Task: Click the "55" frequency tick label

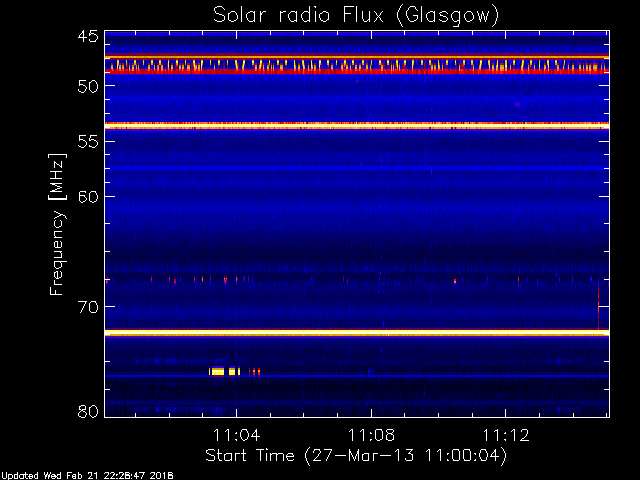Action: 88,142
